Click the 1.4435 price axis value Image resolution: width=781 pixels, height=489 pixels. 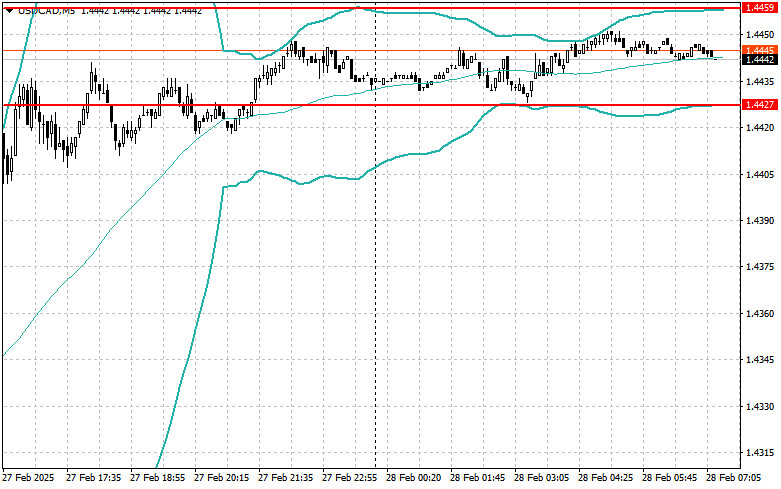[x=760, y=81]
